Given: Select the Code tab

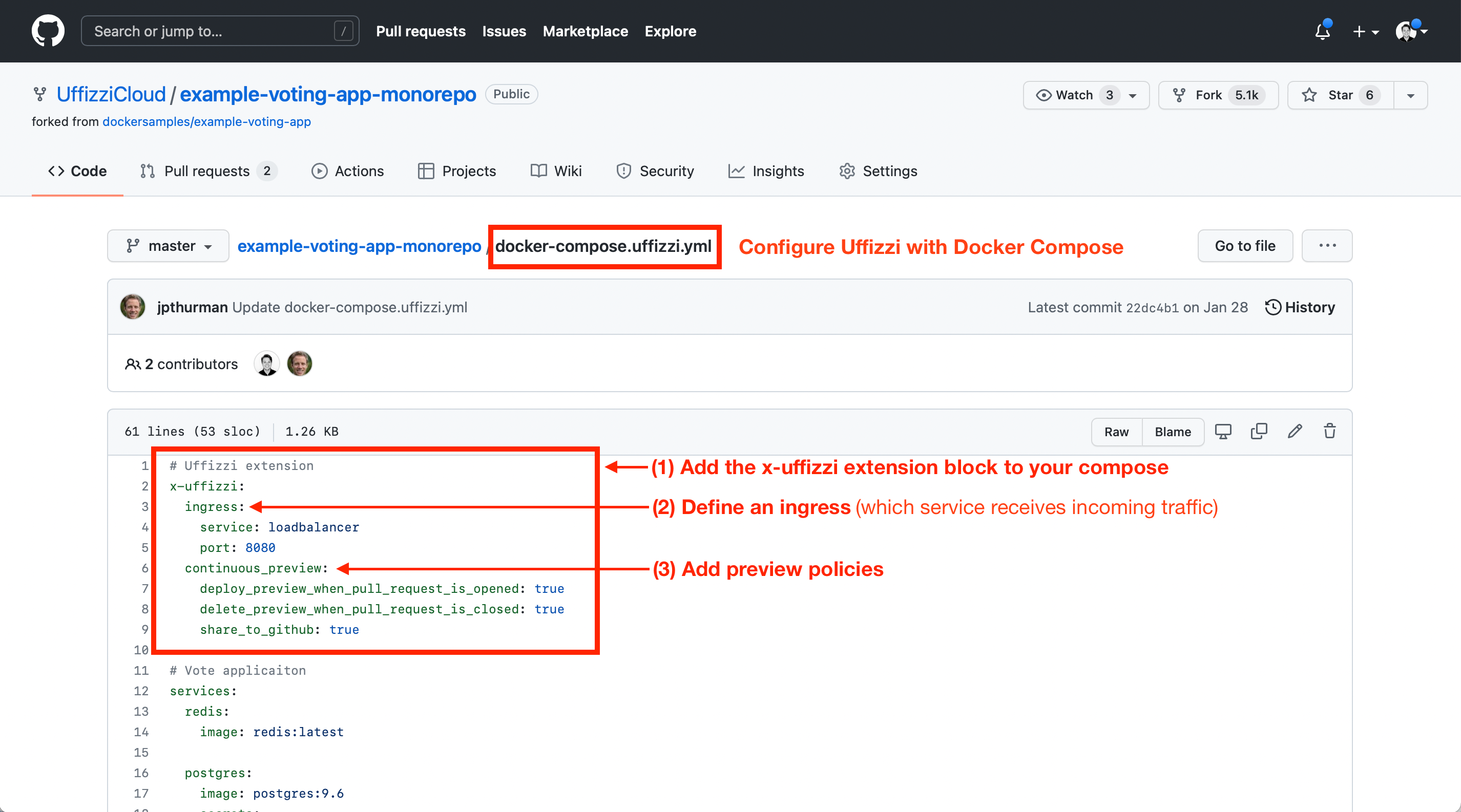Looking at the screenshot, I should coord(77,171).
